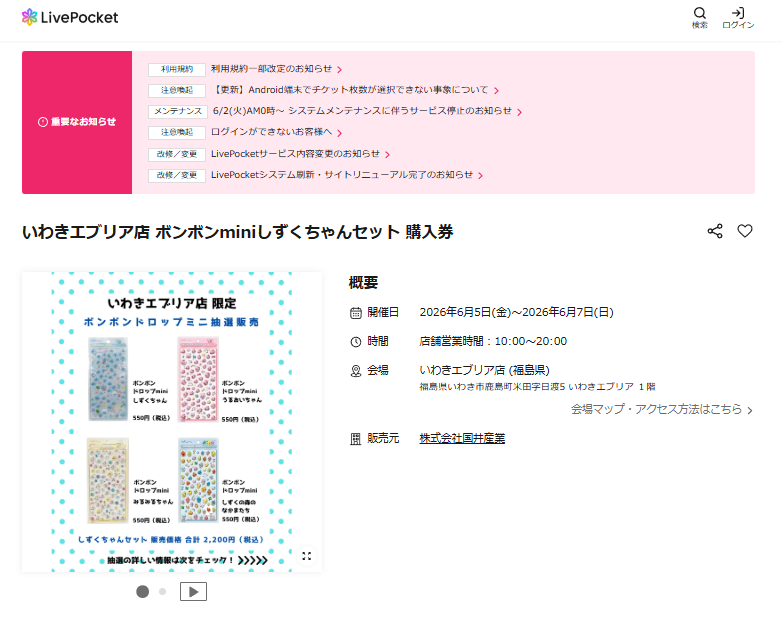Click the event title 購入券 heading

(x=237, y=232)
